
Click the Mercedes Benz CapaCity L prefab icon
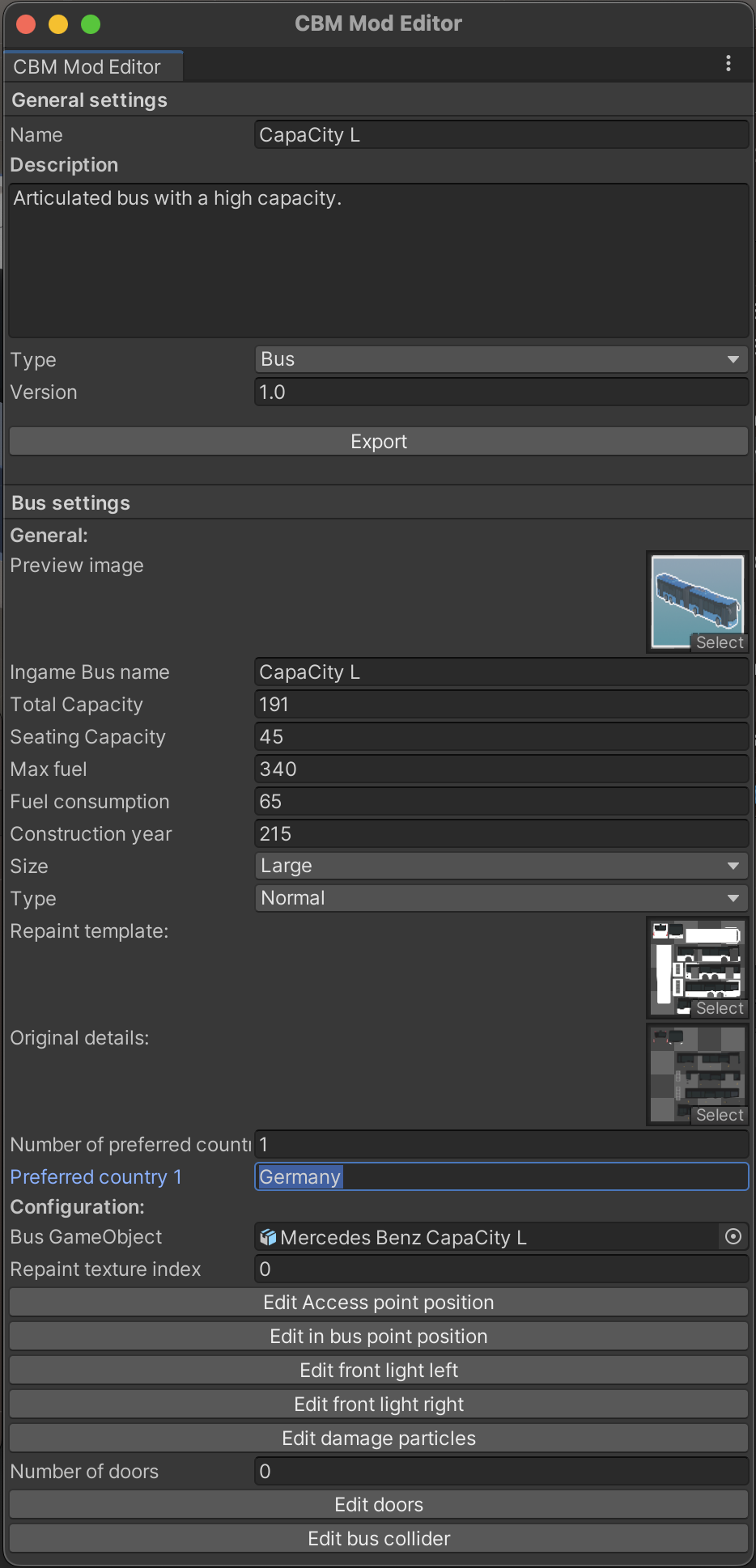tap(268, 1237)
